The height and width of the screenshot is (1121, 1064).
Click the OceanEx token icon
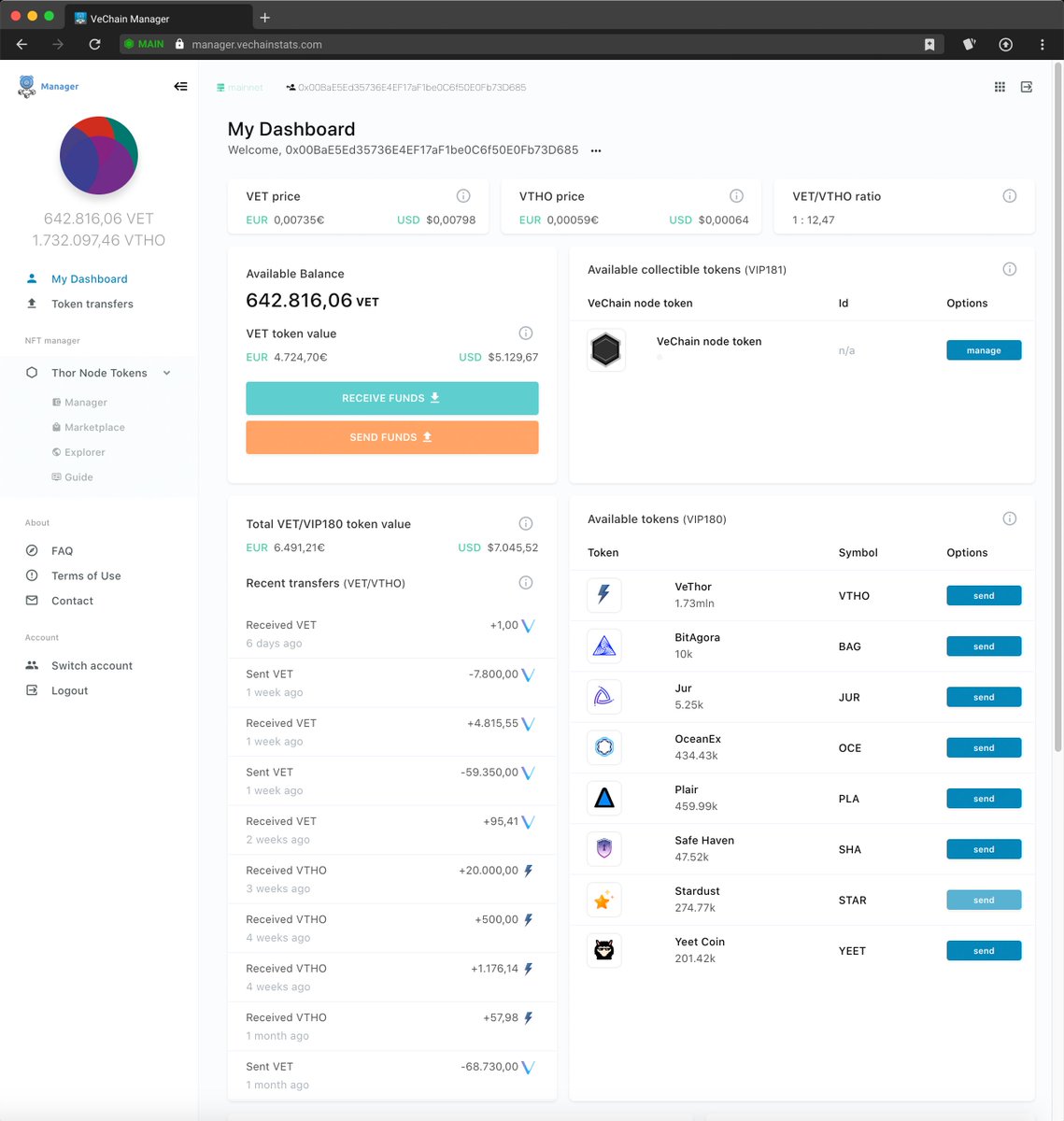(x=604, y=747)
